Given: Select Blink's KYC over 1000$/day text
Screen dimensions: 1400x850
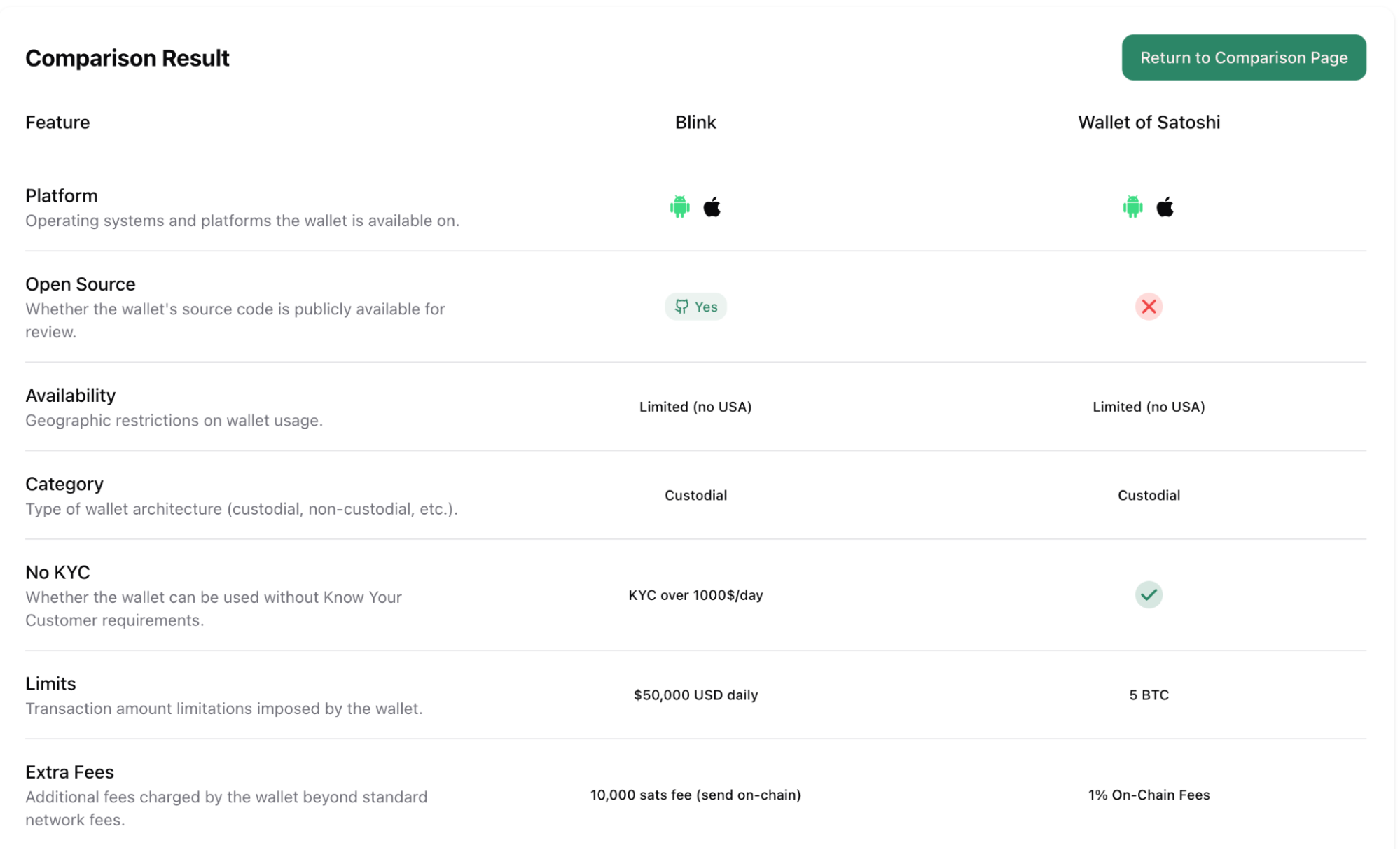Looking at the screenshot, I should point(695,595).
